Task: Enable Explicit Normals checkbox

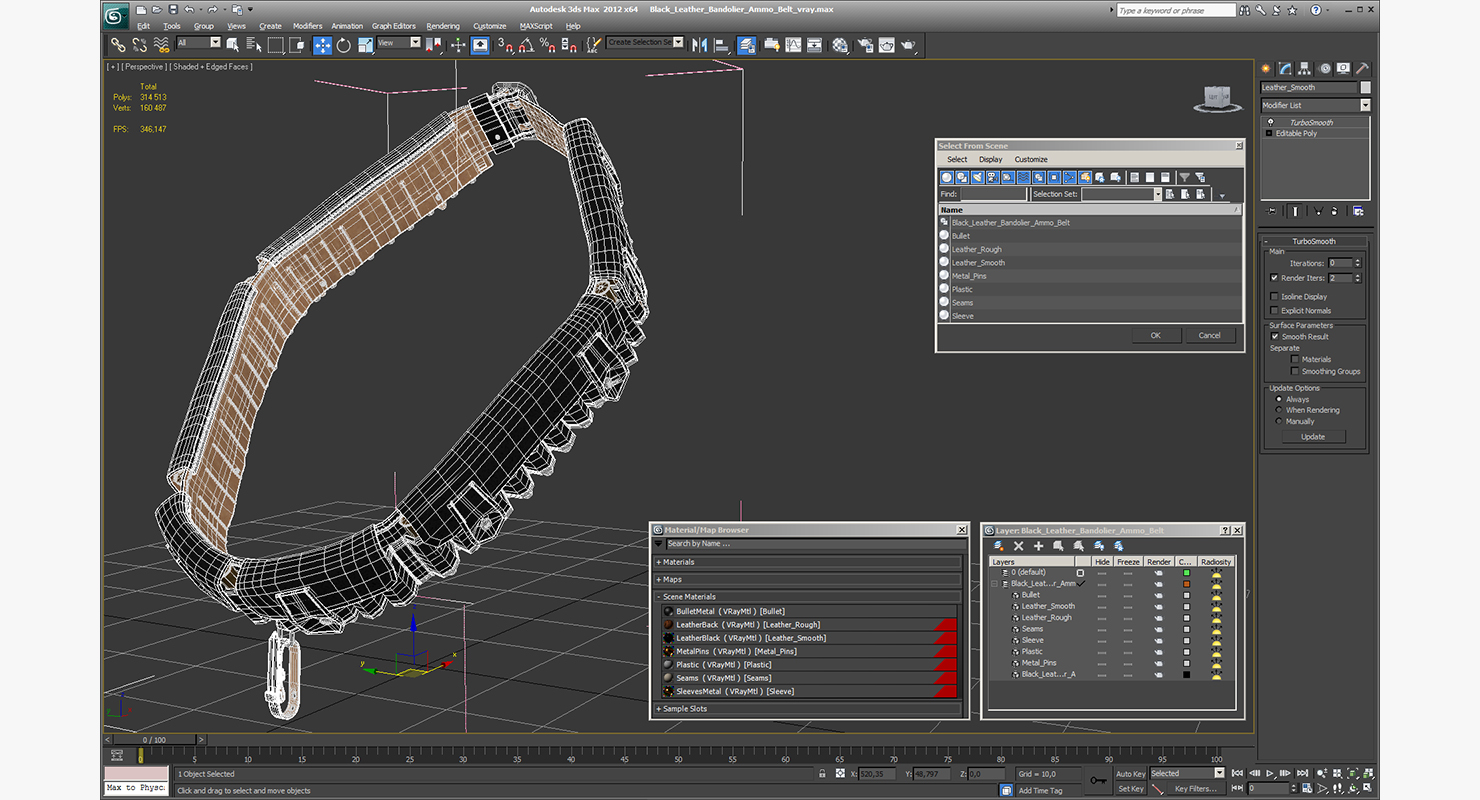Action: 1274,311
